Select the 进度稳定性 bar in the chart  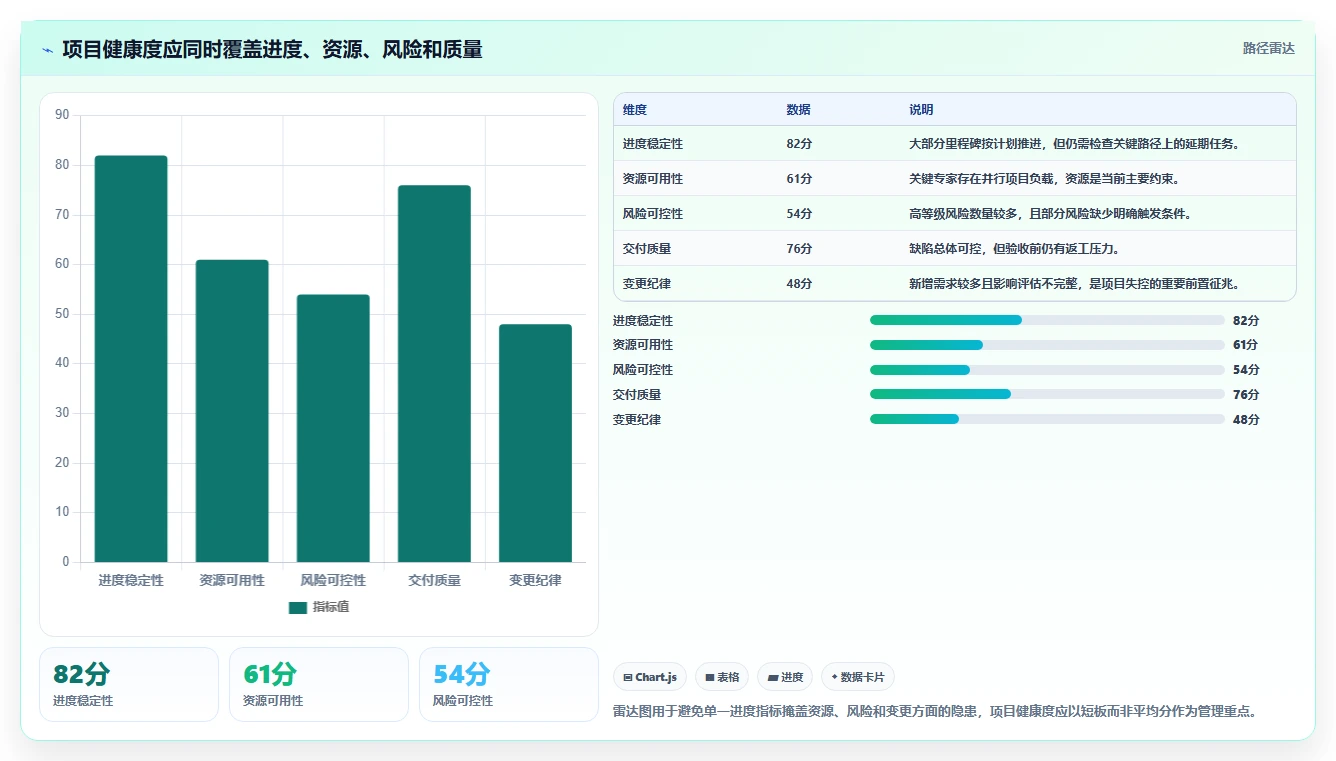[x=131, y=359]
